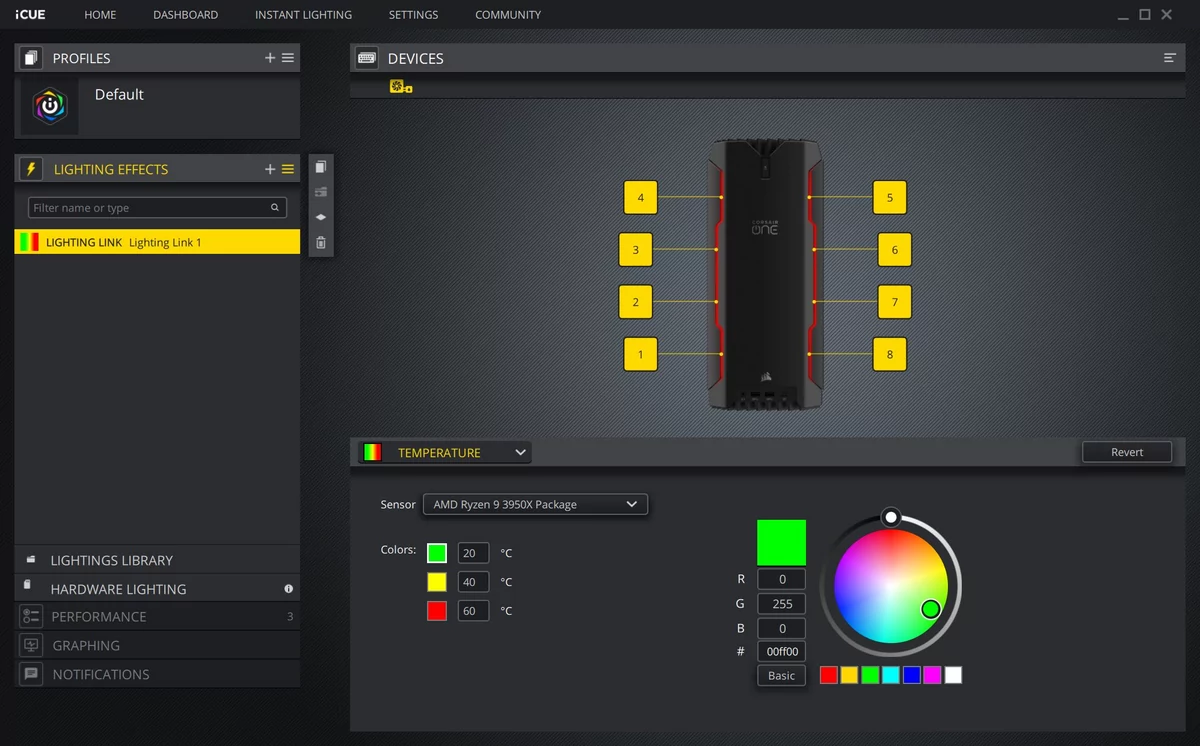The height and width of the screenshot is (746, 1200).
Task: Copy the selected lighting effect
Action: [x=320, y=167]
